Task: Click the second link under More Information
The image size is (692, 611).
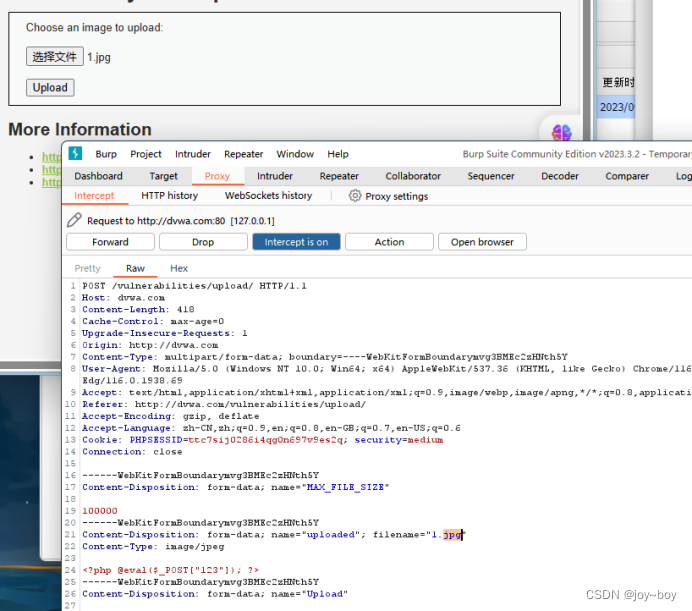Action: [x=51, y=170]
